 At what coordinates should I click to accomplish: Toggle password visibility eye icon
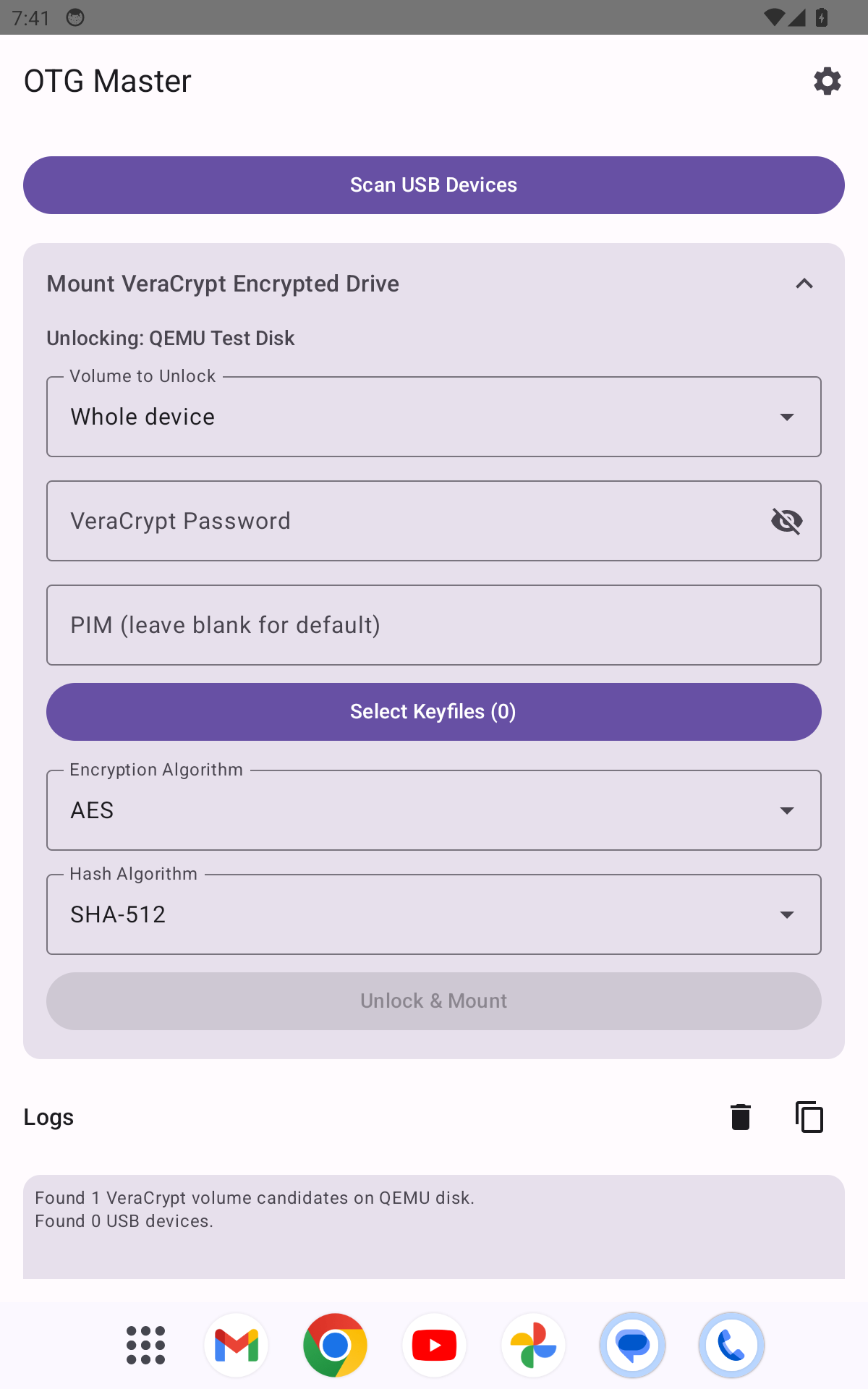point(787,521)
